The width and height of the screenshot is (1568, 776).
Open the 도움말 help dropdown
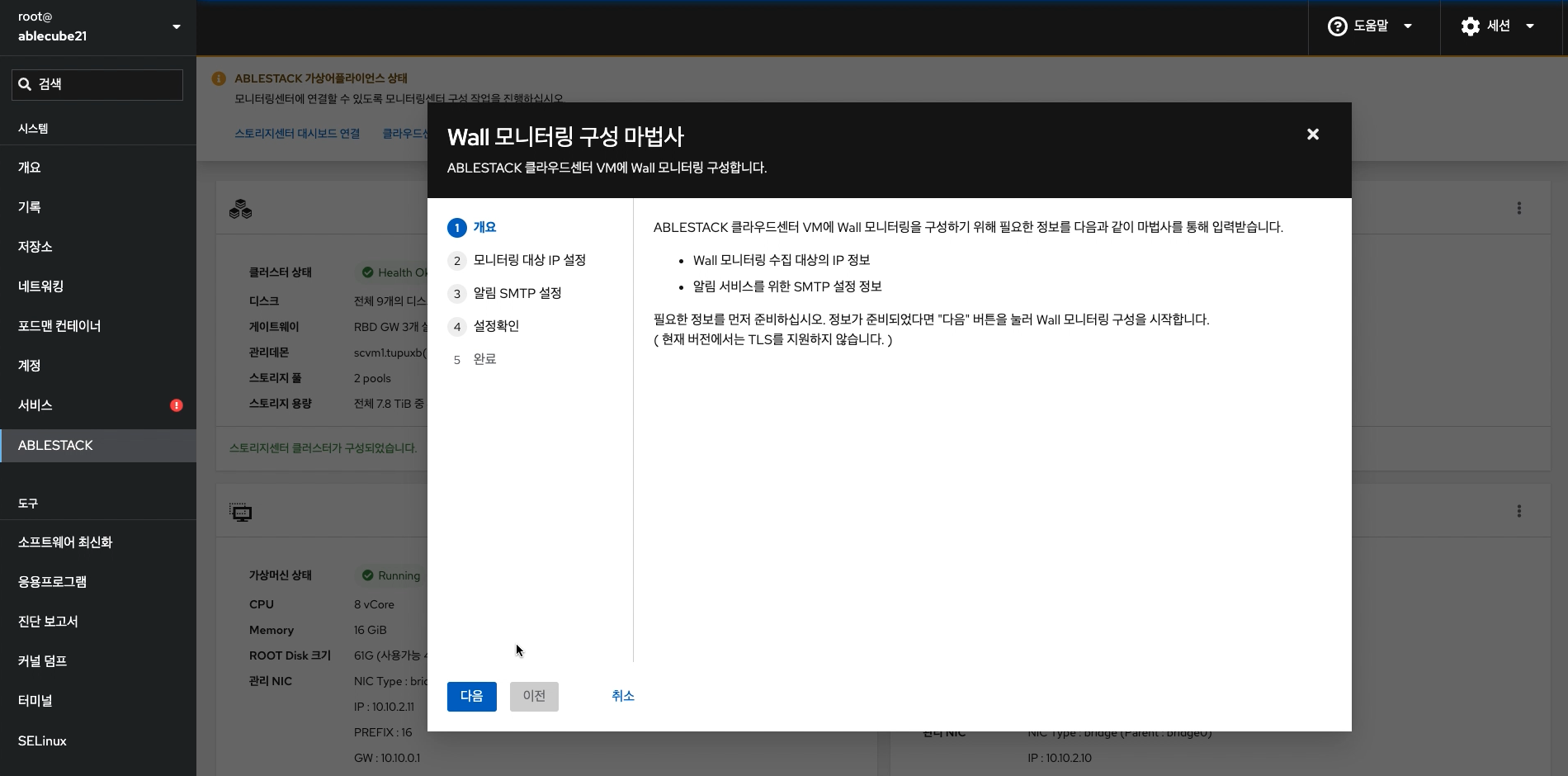(1371, 26)
